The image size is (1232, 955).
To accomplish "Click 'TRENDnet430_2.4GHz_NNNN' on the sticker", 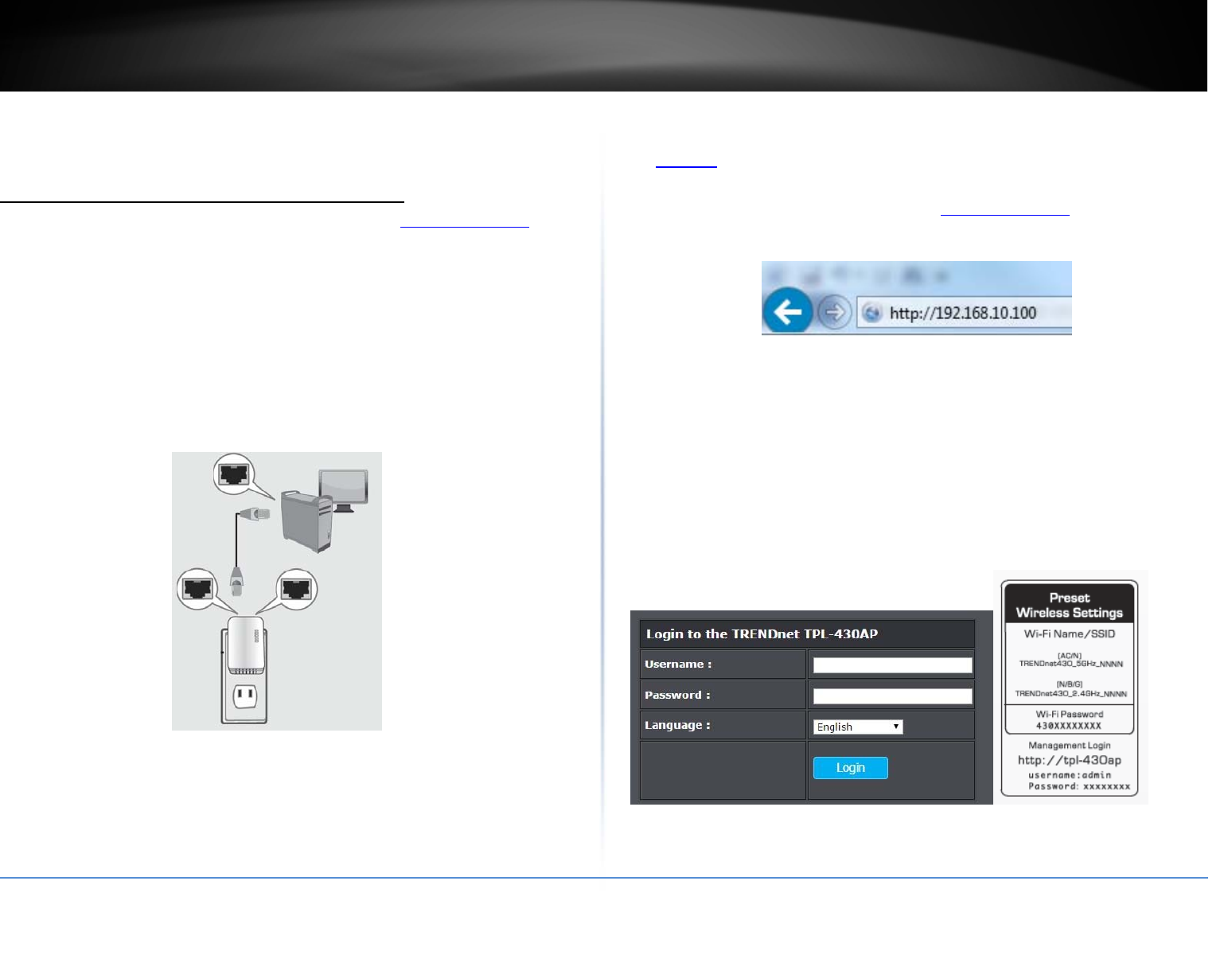I will pos(1070,694).
